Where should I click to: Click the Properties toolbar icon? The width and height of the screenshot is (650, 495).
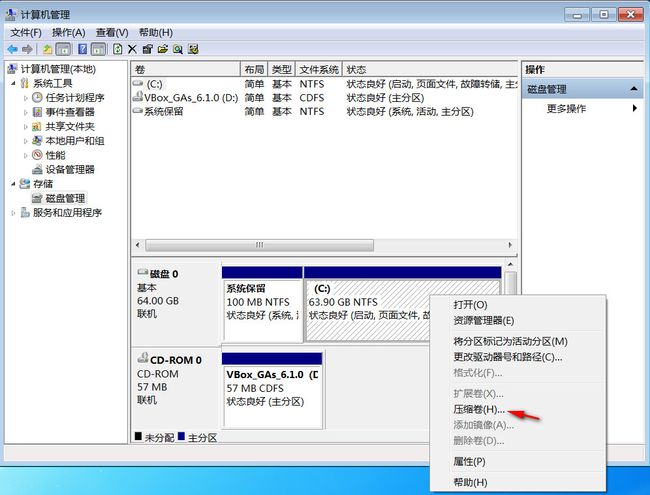coord(148,49)
